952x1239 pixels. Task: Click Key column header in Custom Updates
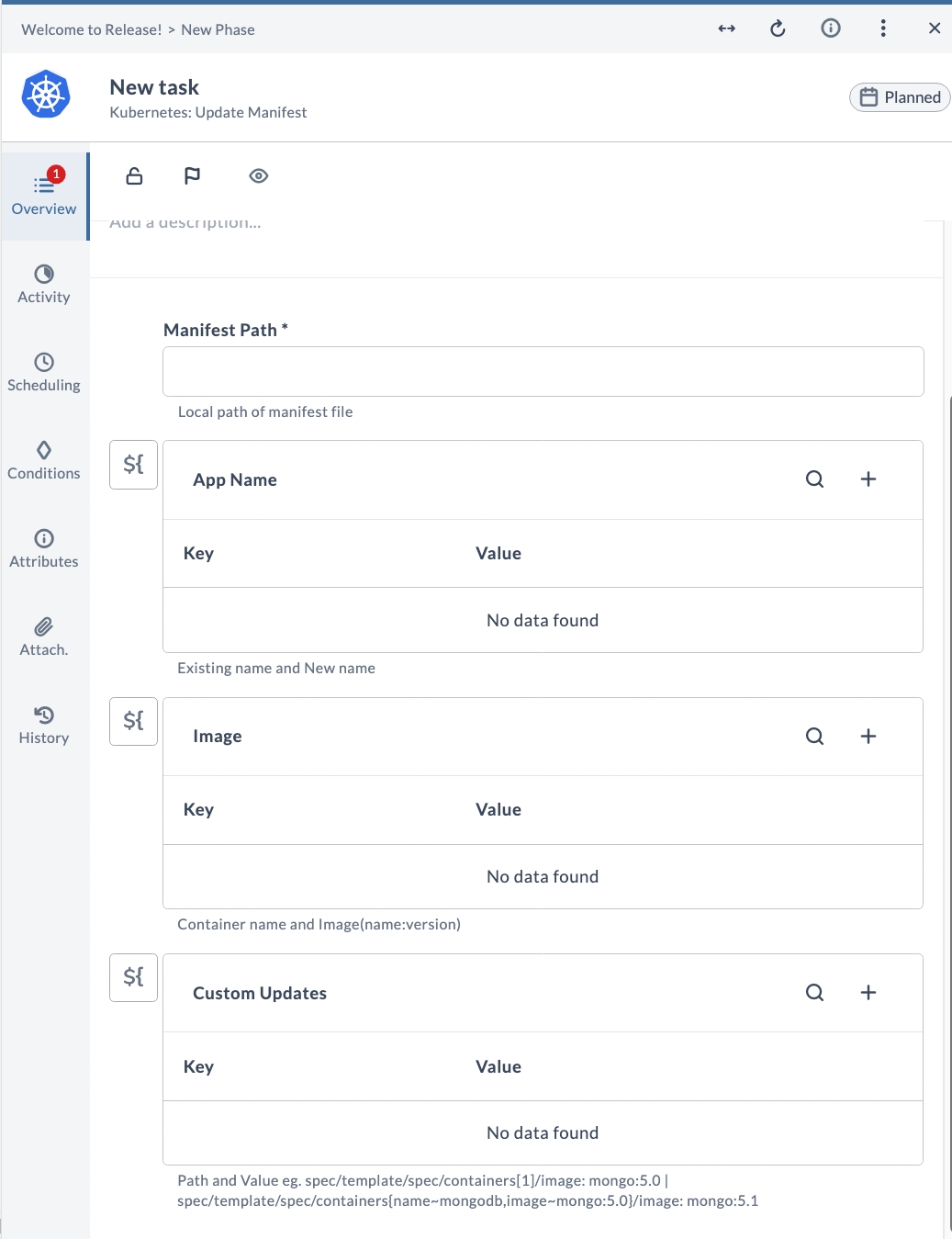198,1067
